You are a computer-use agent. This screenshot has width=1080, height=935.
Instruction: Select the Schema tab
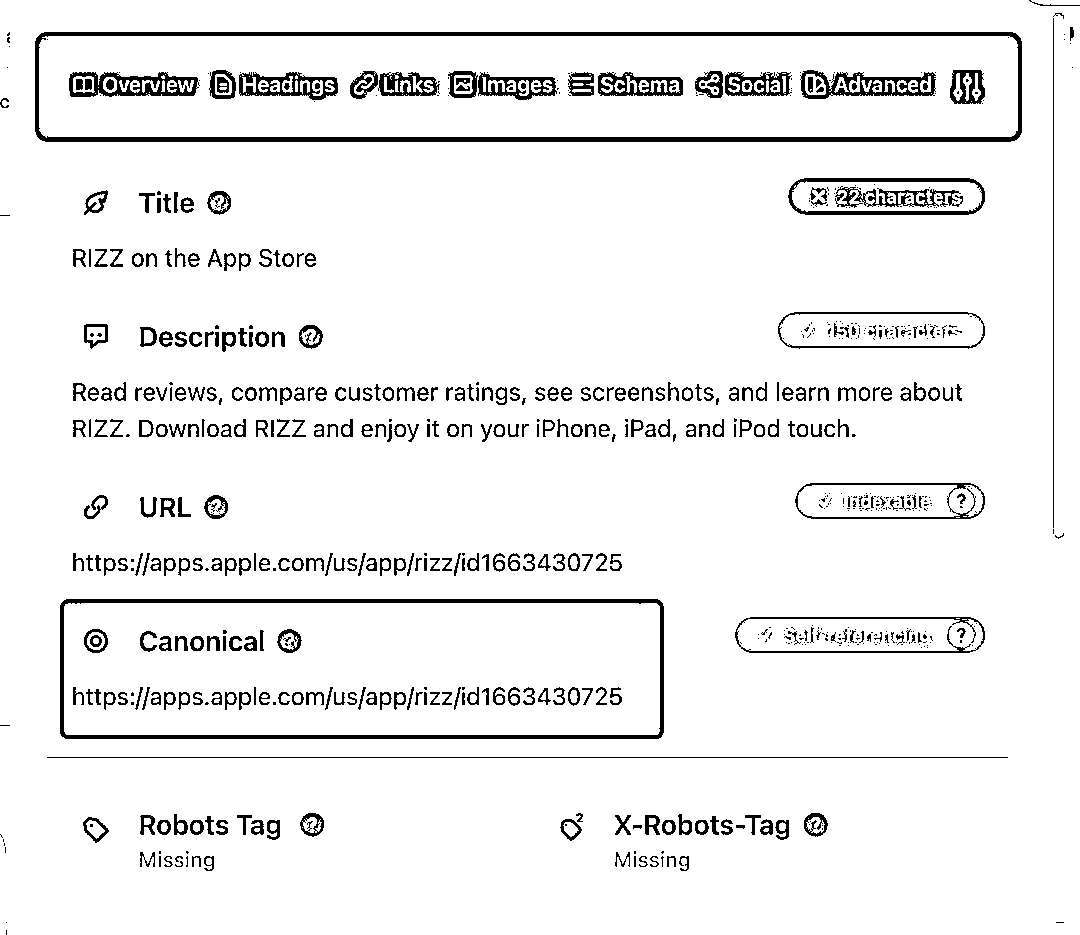(x=625, y=85)
